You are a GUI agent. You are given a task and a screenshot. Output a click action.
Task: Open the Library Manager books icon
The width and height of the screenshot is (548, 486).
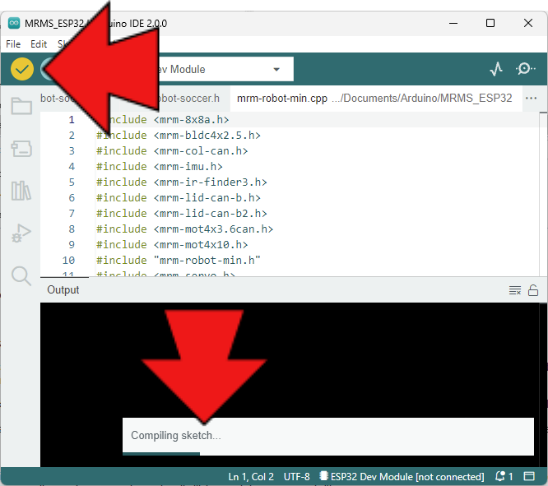coord(21,191)
